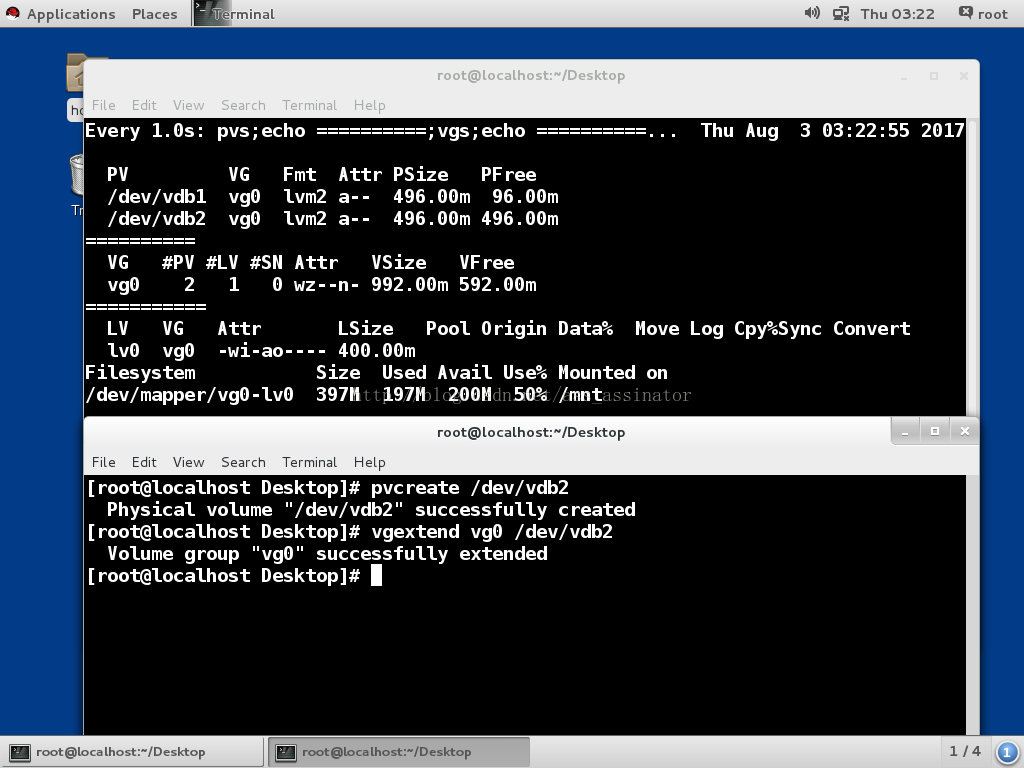Open View menu in front terminal

(x=188, y=462)
